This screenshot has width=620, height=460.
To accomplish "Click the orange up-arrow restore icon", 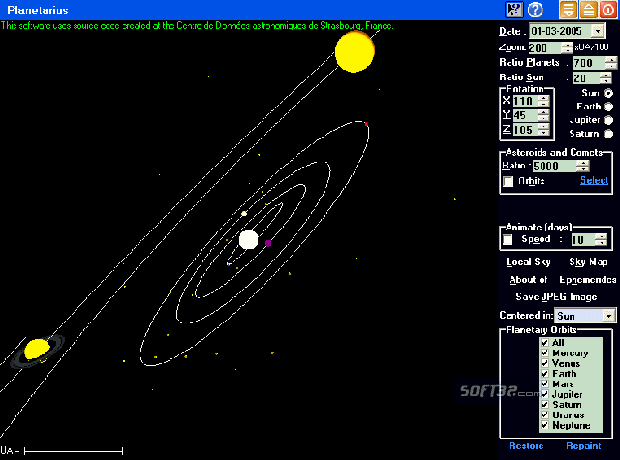I will click(589, 9).
